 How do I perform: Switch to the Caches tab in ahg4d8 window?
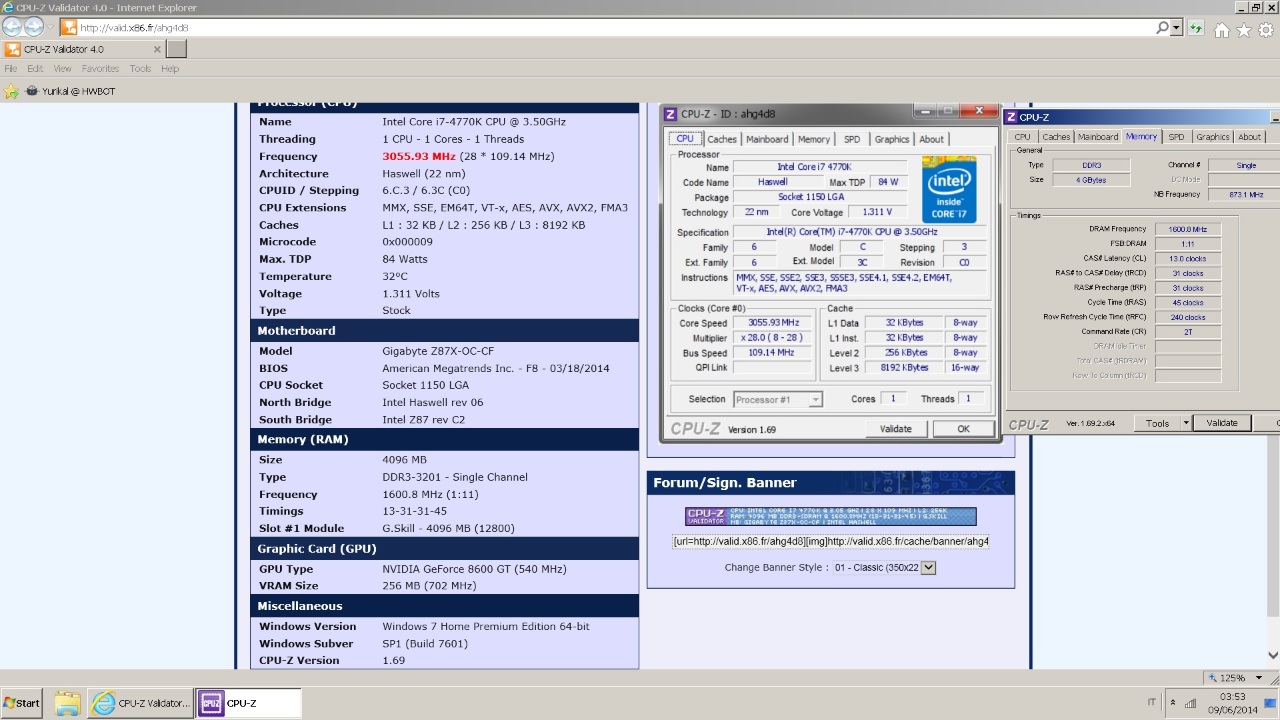[721, 139]
